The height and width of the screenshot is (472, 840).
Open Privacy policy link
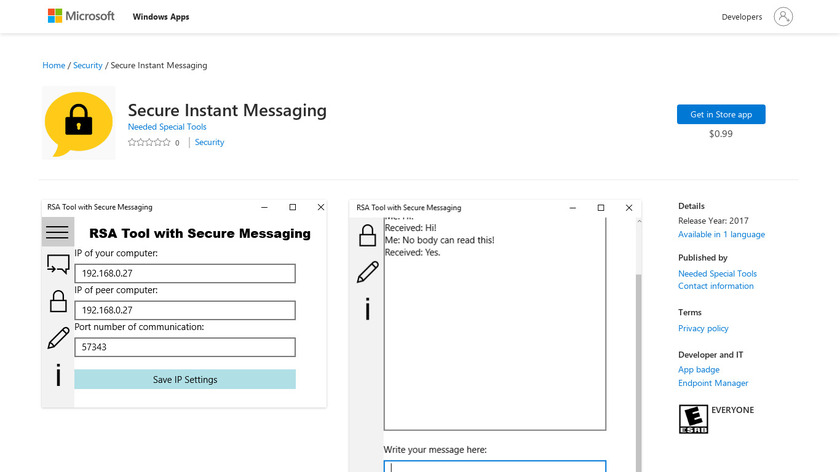point(703,328)
